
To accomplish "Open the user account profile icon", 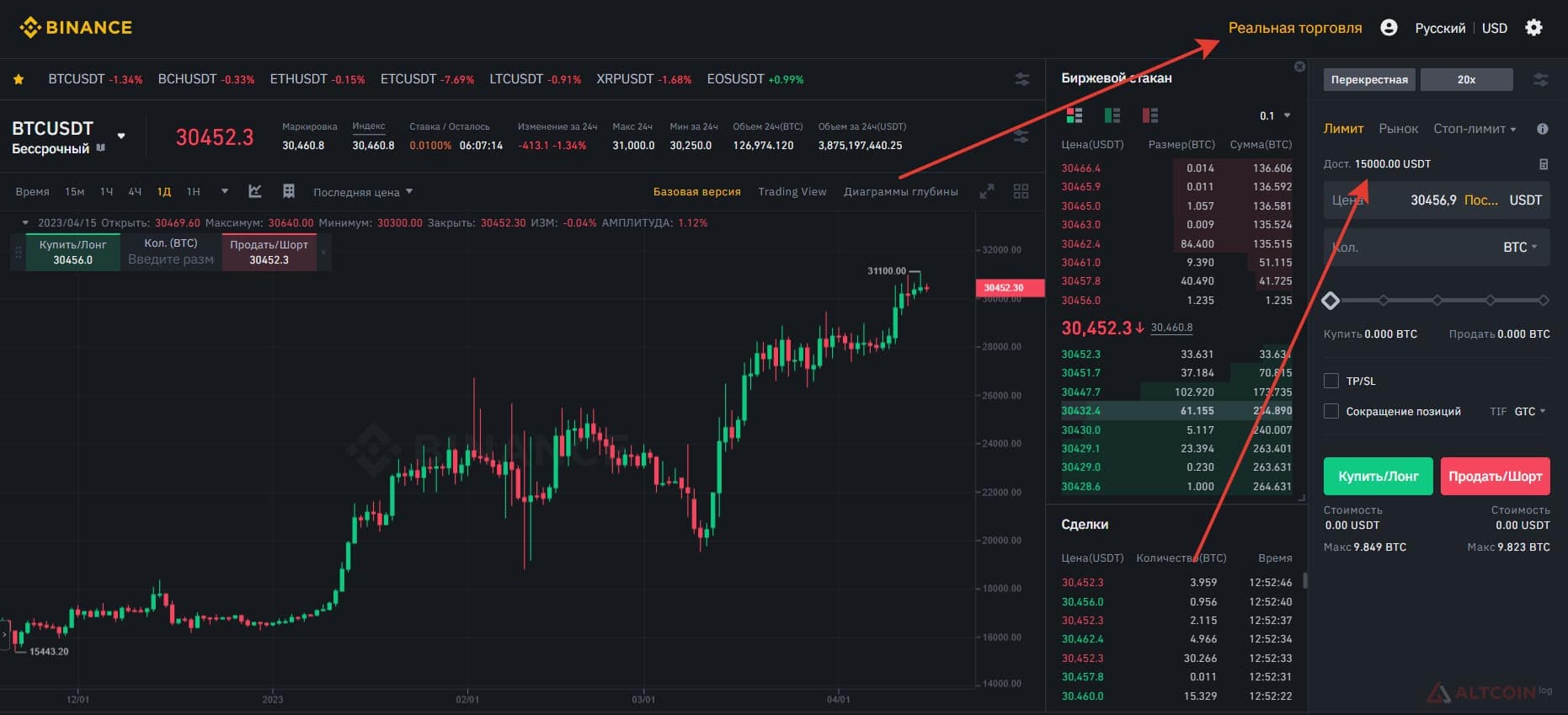I will pos(1389,28).
